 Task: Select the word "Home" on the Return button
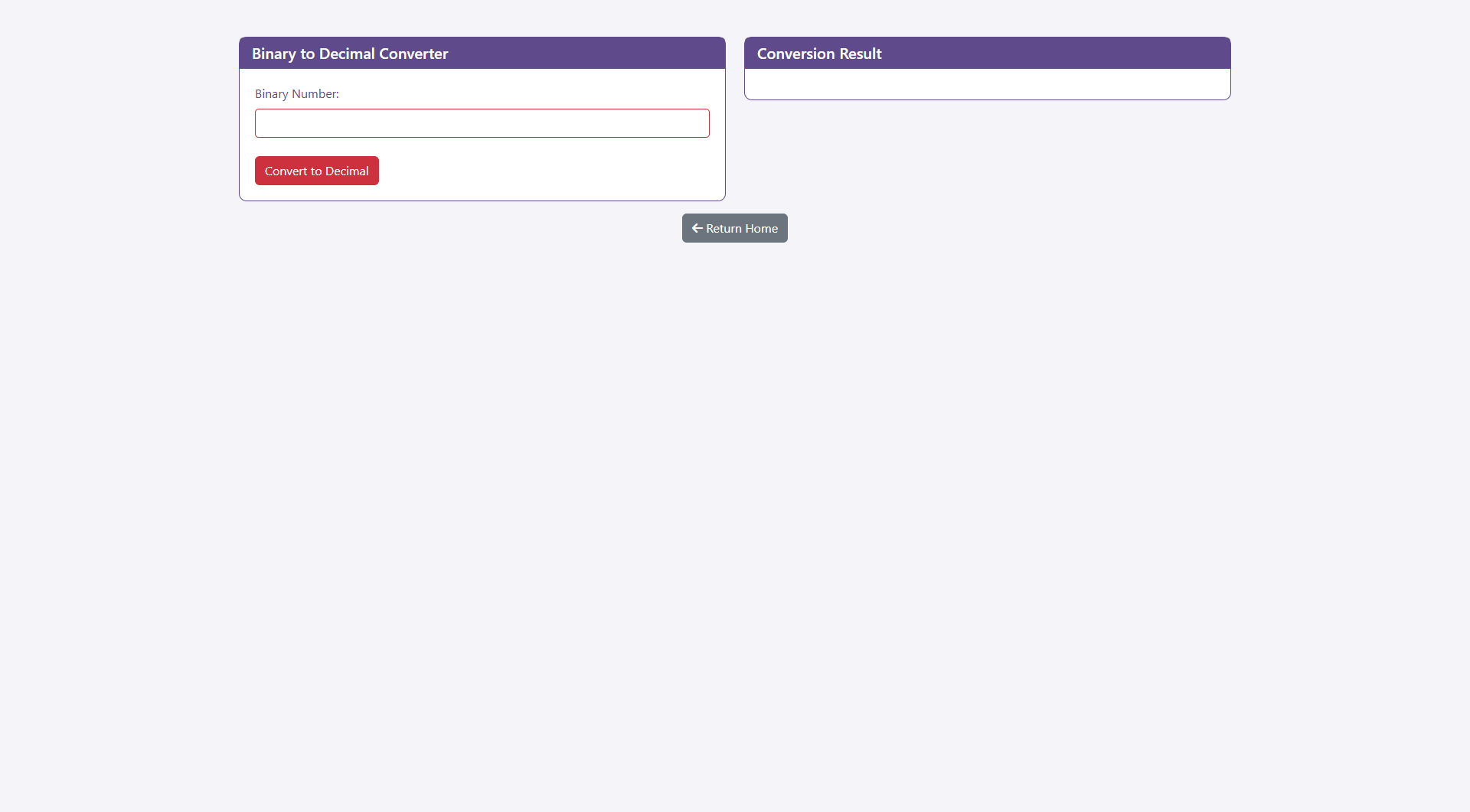[x=761, y=228]
